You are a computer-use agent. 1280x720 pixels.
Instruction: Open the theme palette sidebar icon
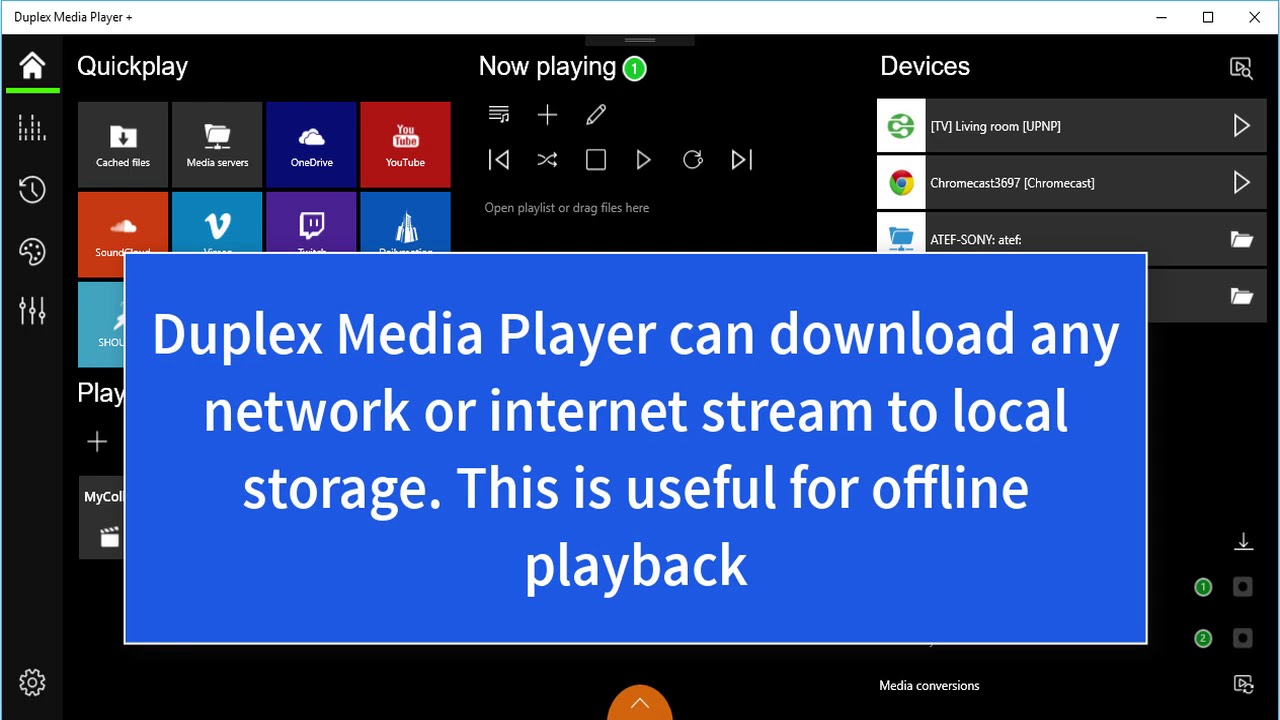pos(32,251)
